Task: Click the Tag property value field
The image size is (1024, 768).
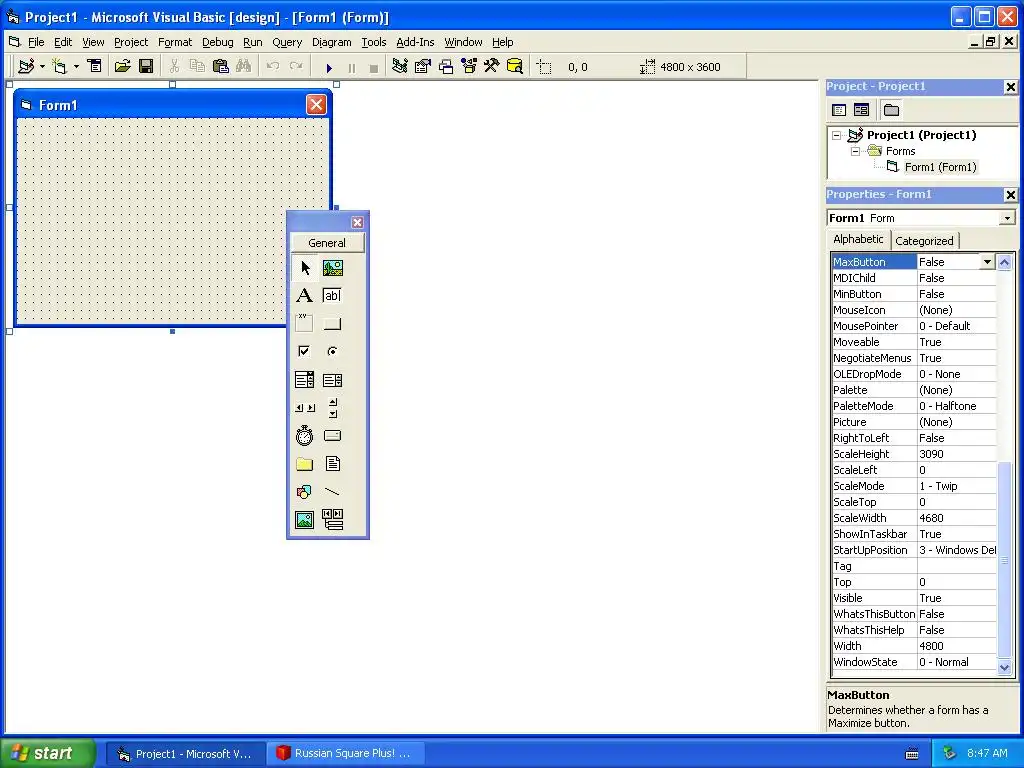Action: 957,566
